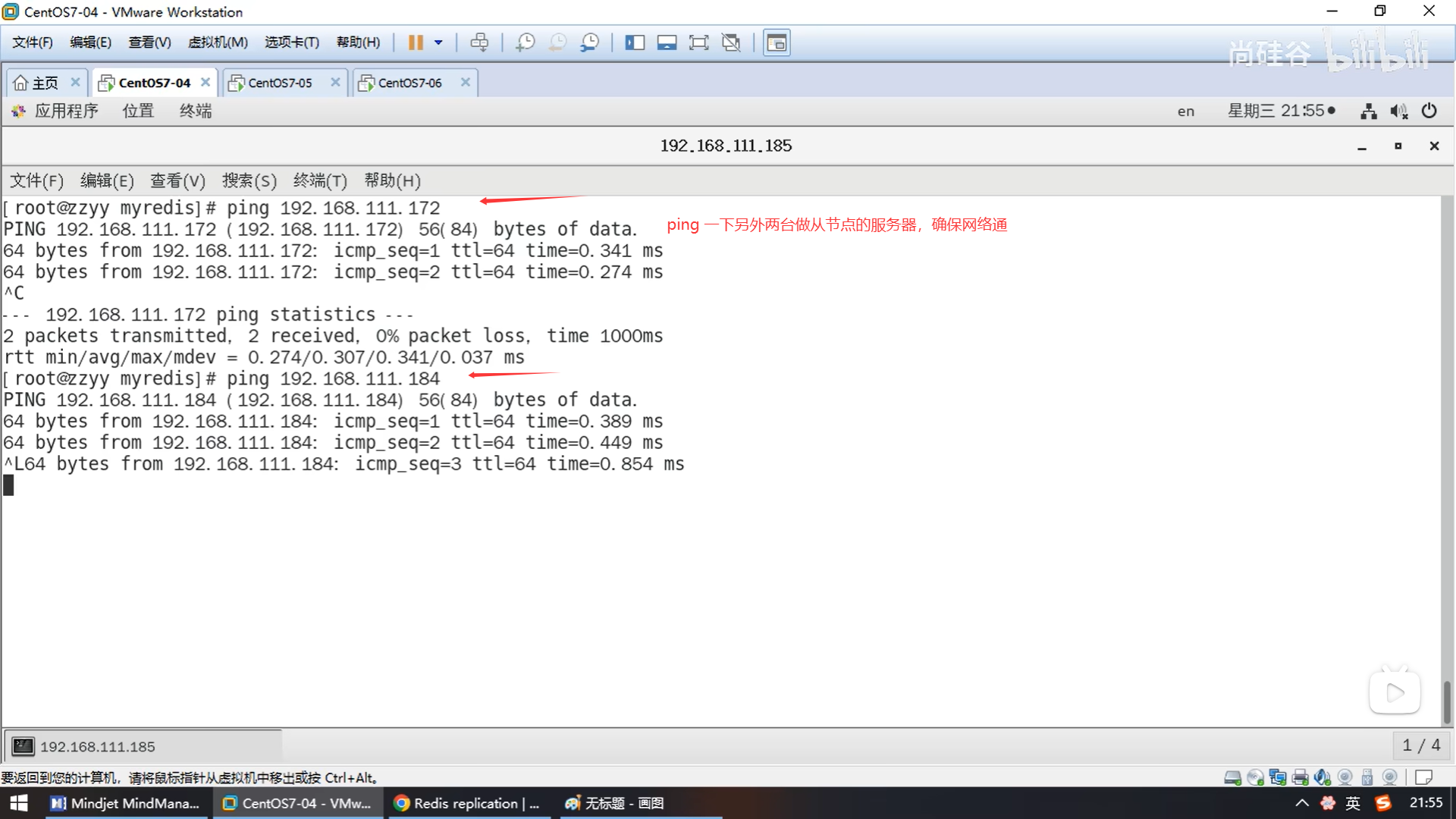Open the terminal 搜索(S) menu
The height and width of the screenshot is (819, 1456).
click(249, 180)
